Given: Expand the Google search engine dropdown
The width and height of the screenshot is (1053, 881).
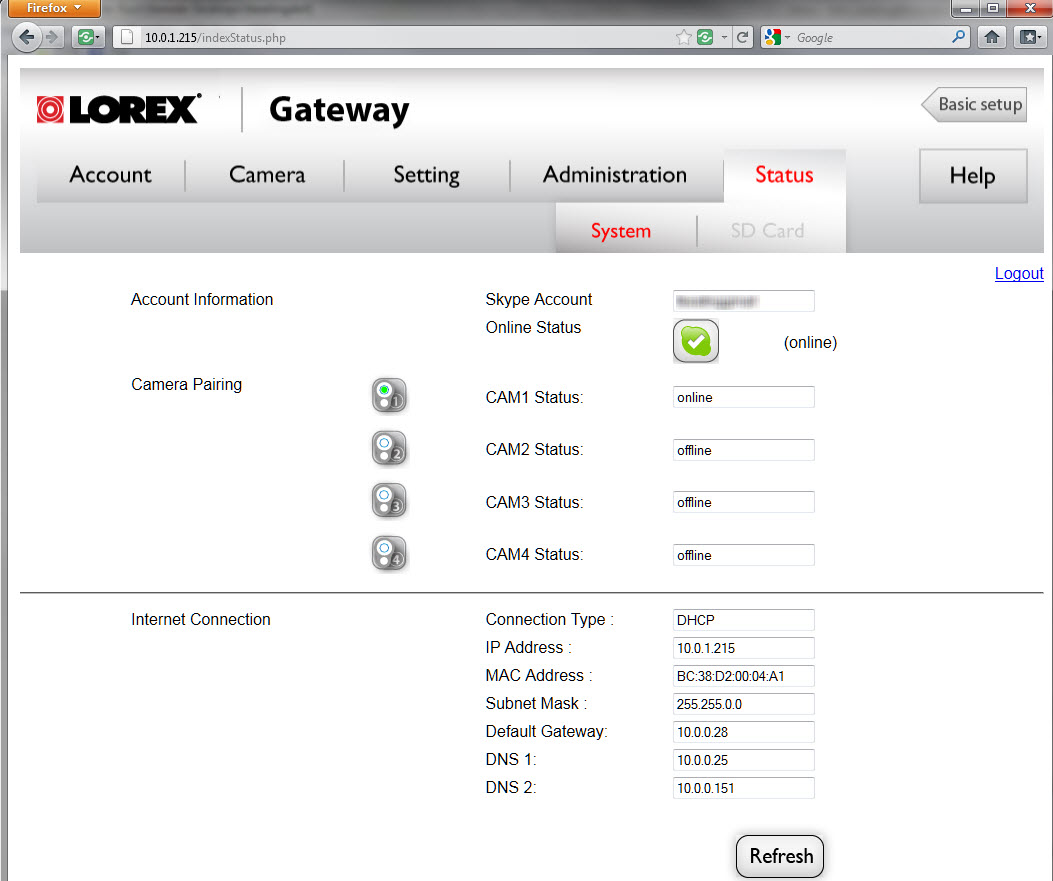Looking at the screenshot, I should (777, 38).
